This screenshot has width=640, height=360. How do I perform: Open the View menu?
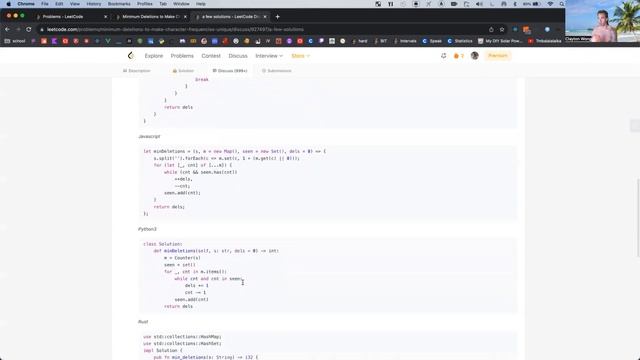[x=75, y=4]
